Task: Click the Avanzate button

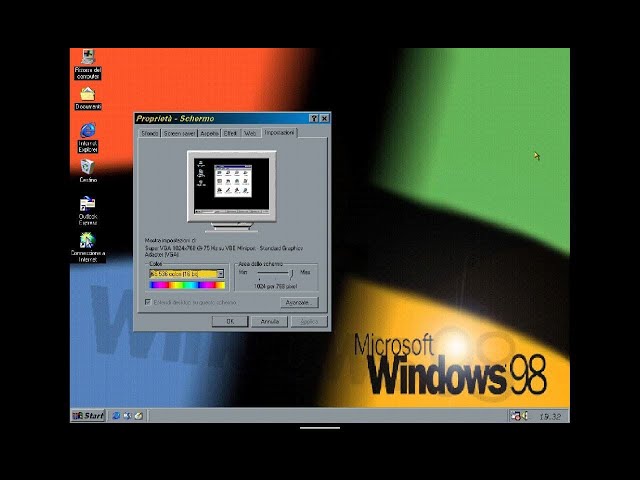Action: tap(299, 302)
